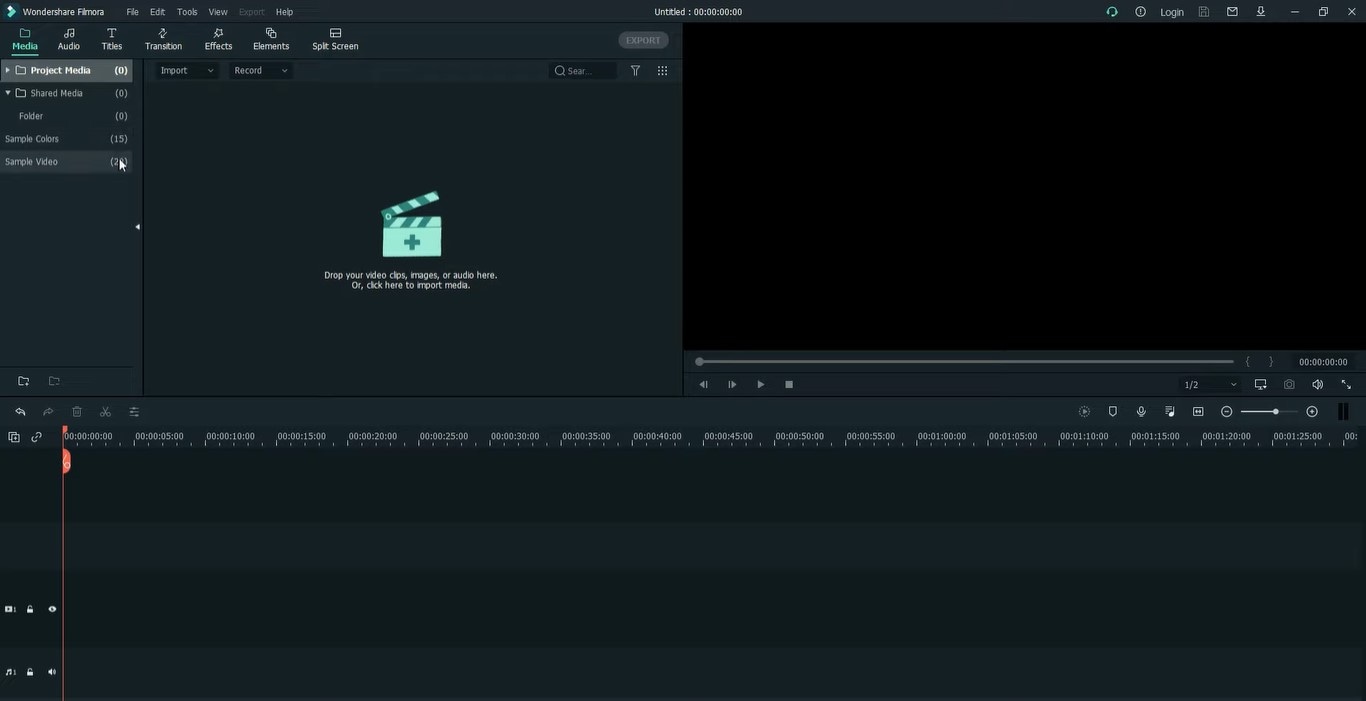This screenshot has width=1366, height=701.
Task: Open the edit adjustment sliders icon
Action: coord(134,412)
